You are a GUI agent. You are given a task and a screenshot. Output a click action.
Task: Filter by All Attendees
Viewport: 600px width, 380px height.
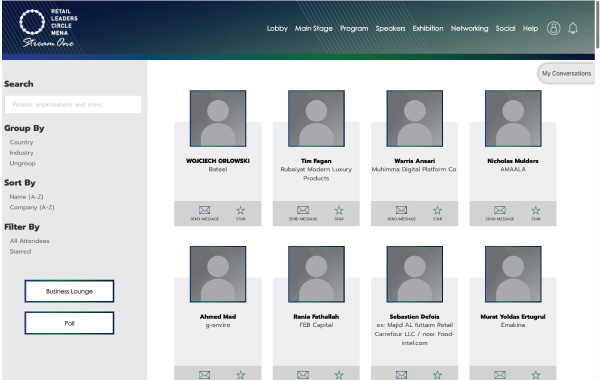(x=29, y=241)
